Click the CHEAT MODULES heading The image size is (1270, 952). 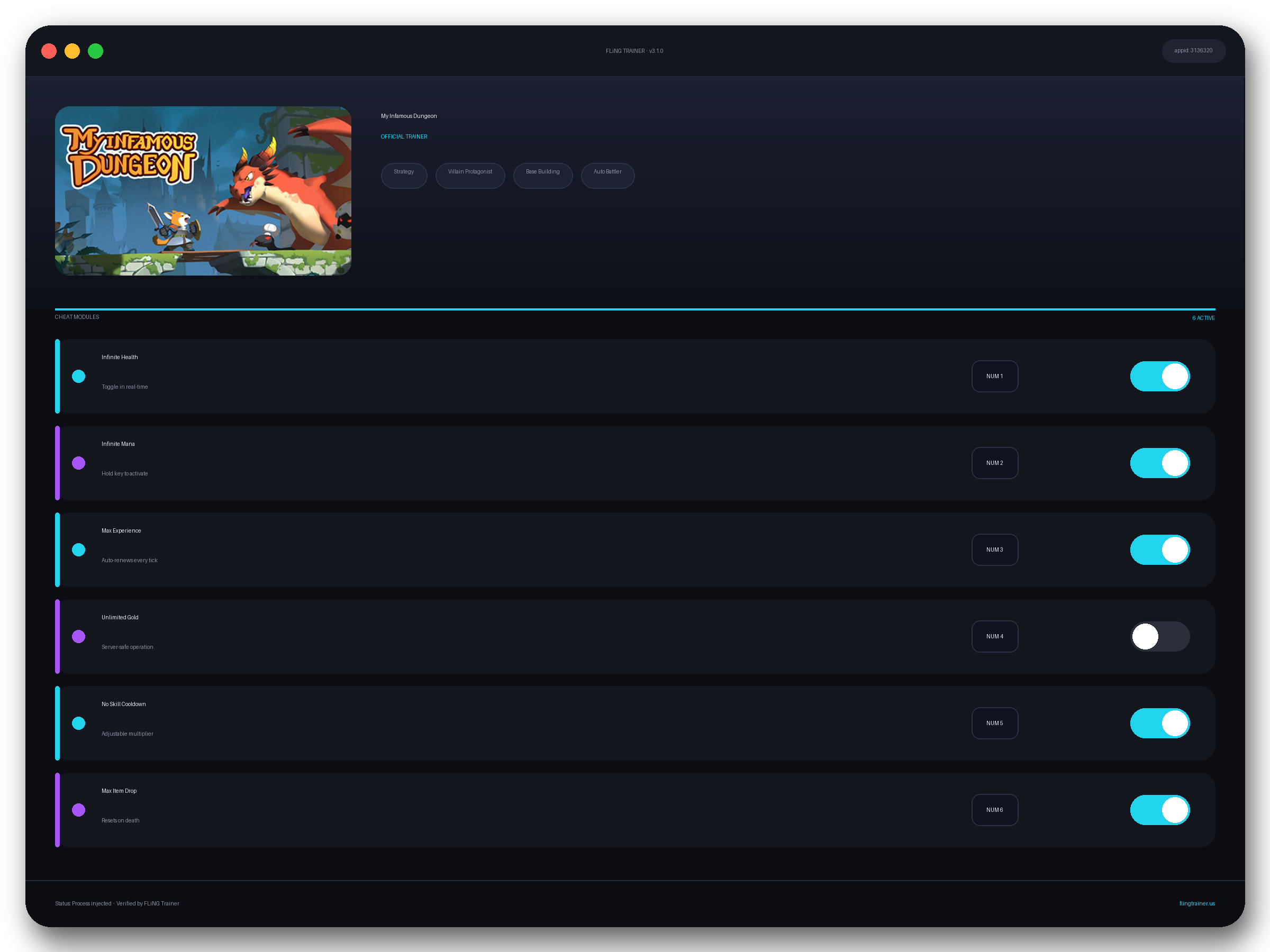pos(77,317)
